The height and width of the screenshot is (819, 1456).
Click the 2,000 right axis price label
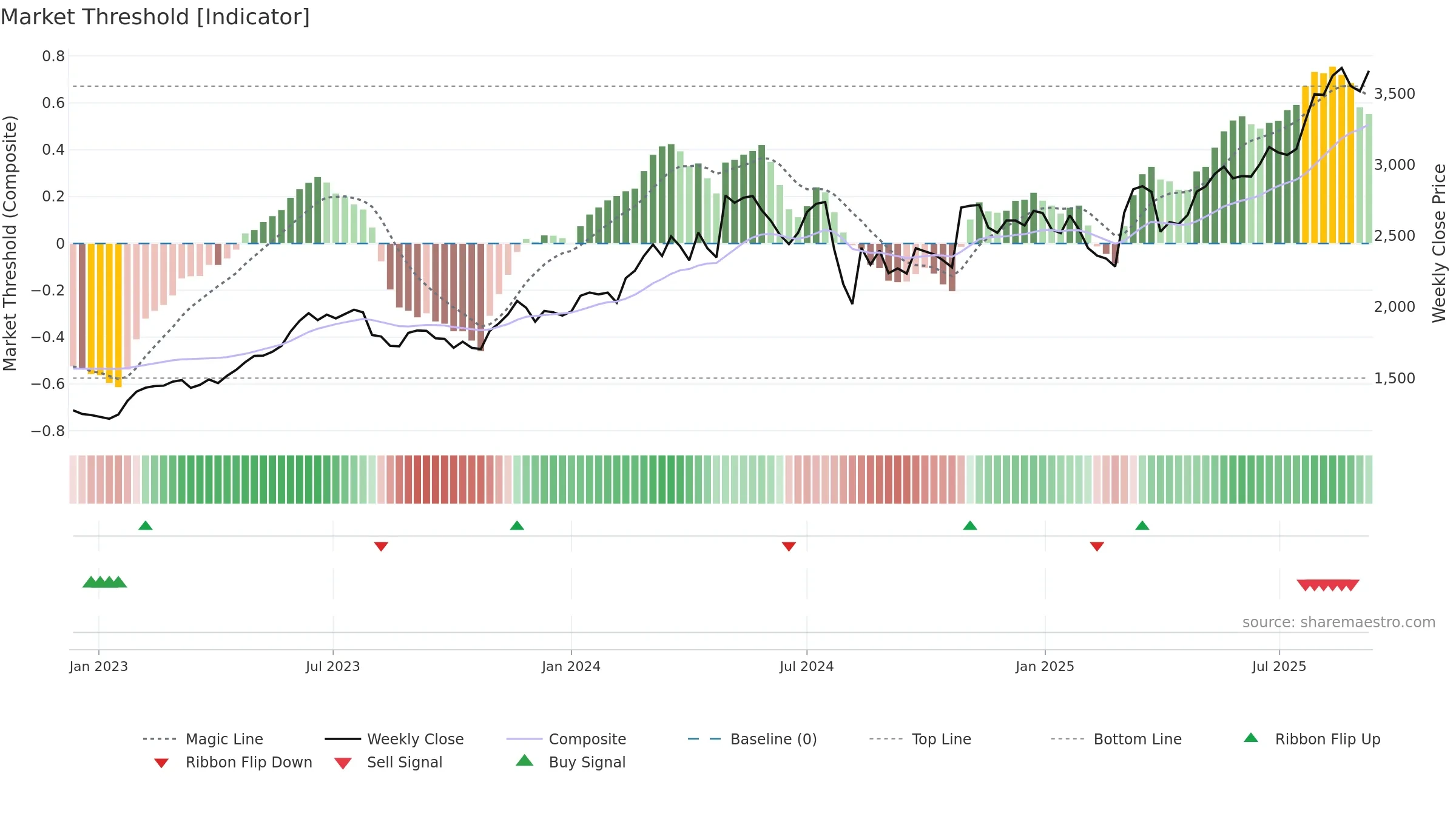point(1395,306)
